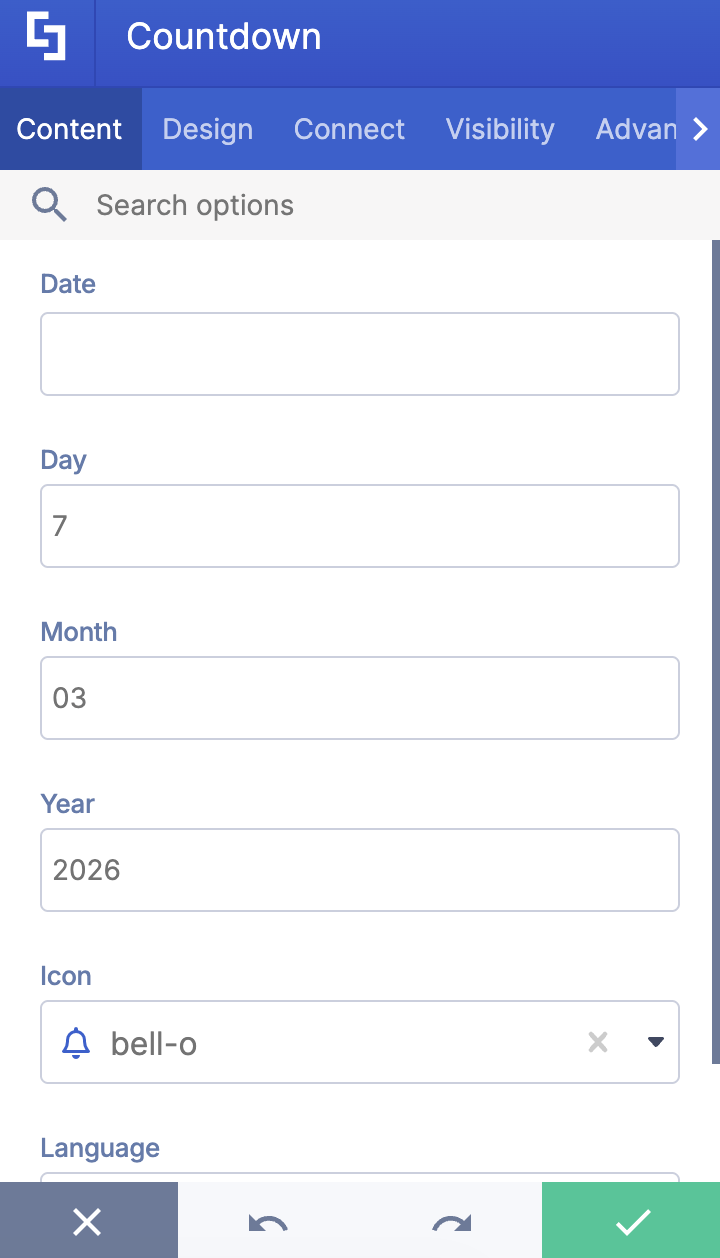Click the bell-o icon in the Icon field
The height and width of the screenshot is (1258, 720).
click(74, 1042)
